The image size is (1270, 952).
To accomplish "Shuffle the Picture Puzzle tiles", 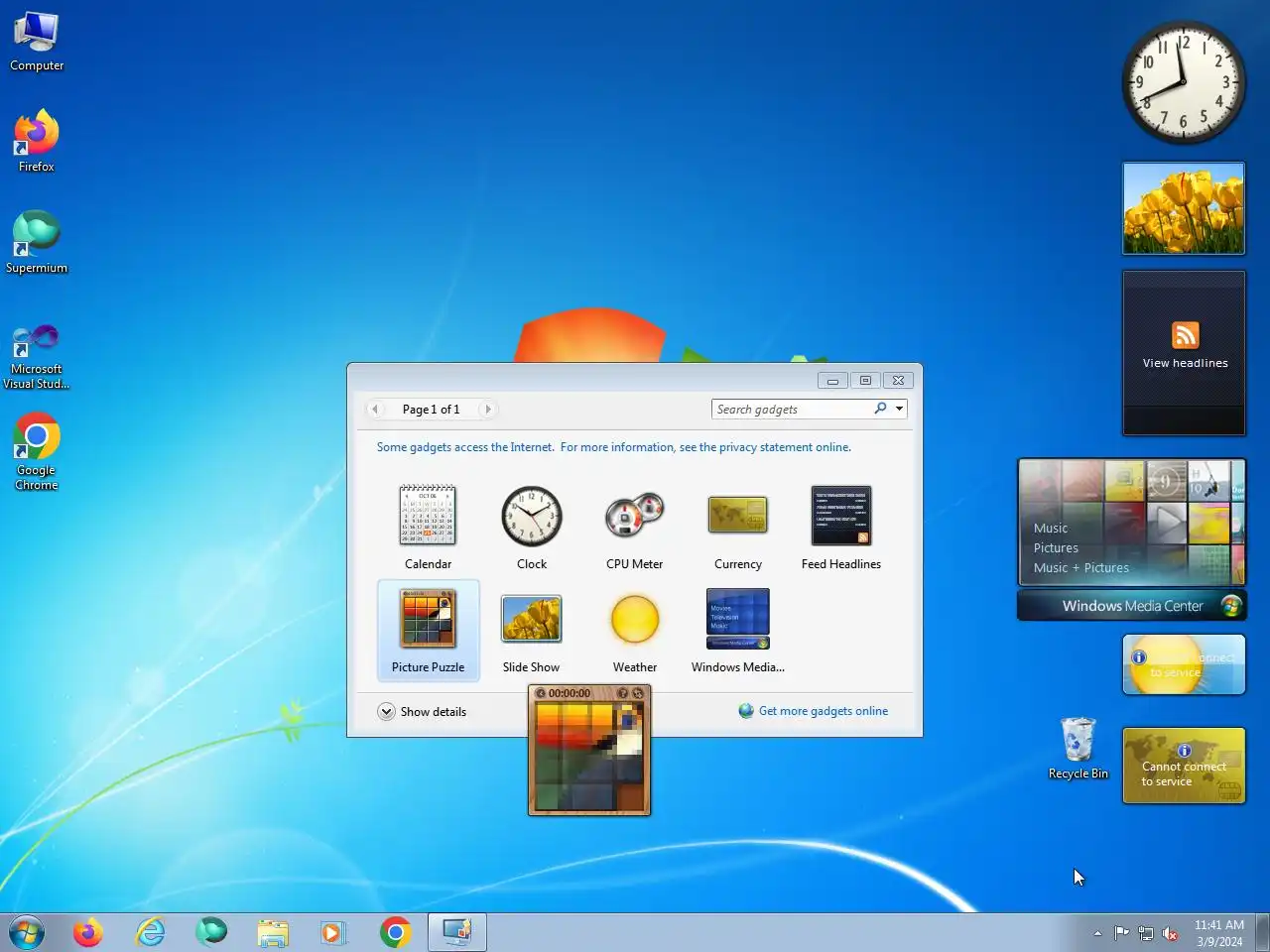I will [638, 693].
